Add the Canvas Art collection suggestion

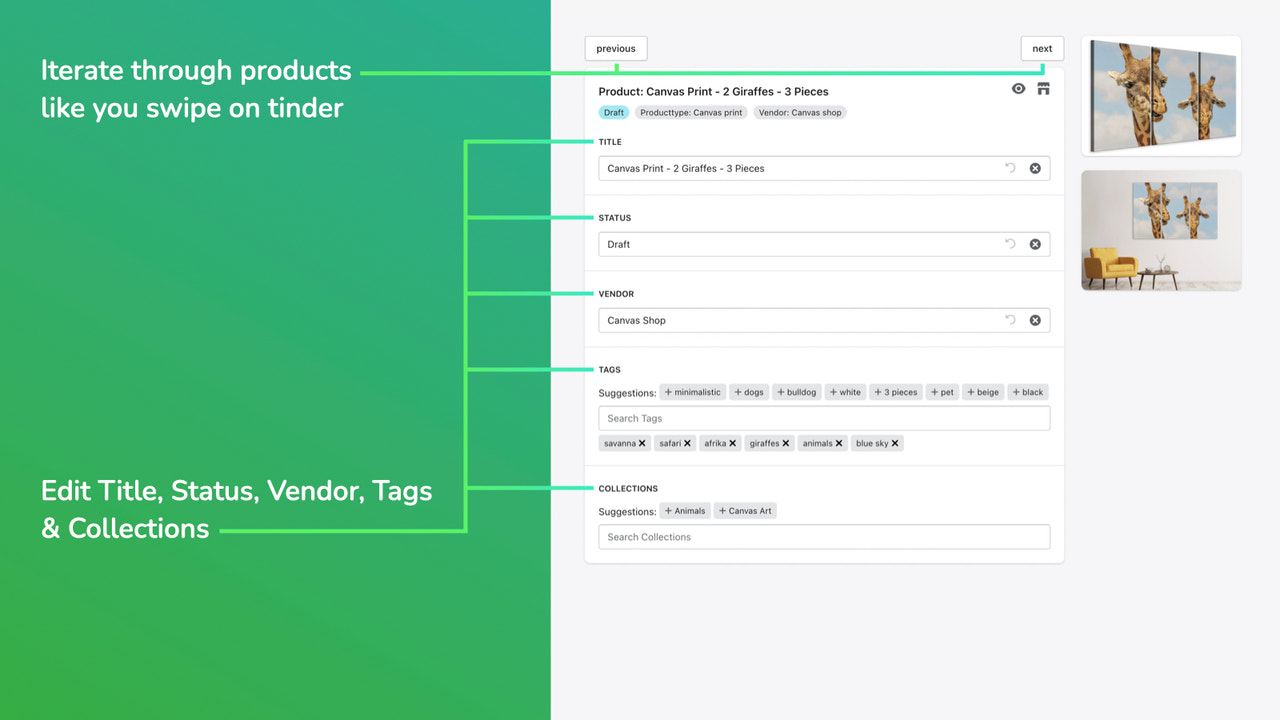[x=745, y=510]
